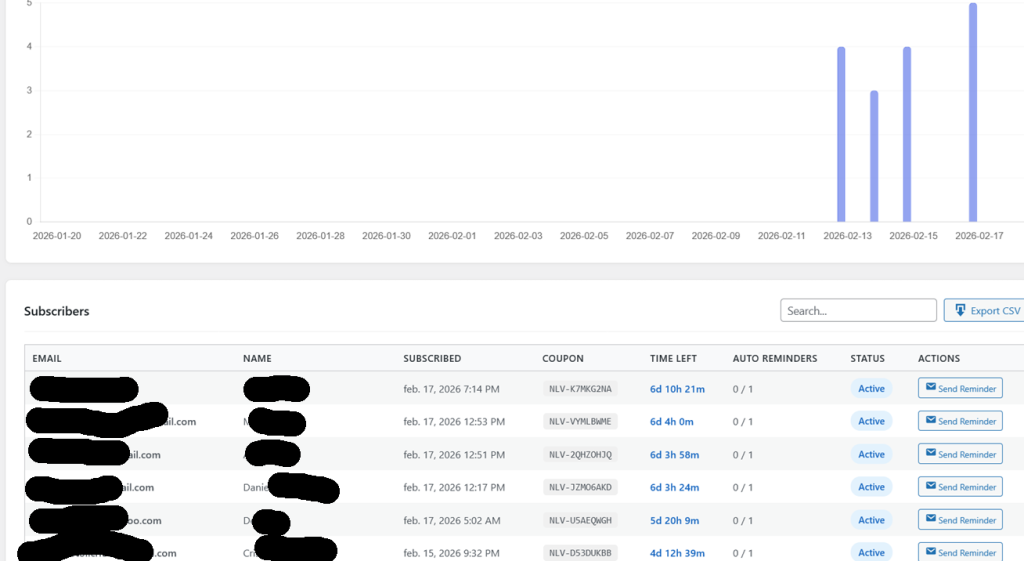This screenshot has width=1024, height=561.
Task: Select the 6d 10h 21m time left link
Action: pyautogui.click(x=677, y=389)
